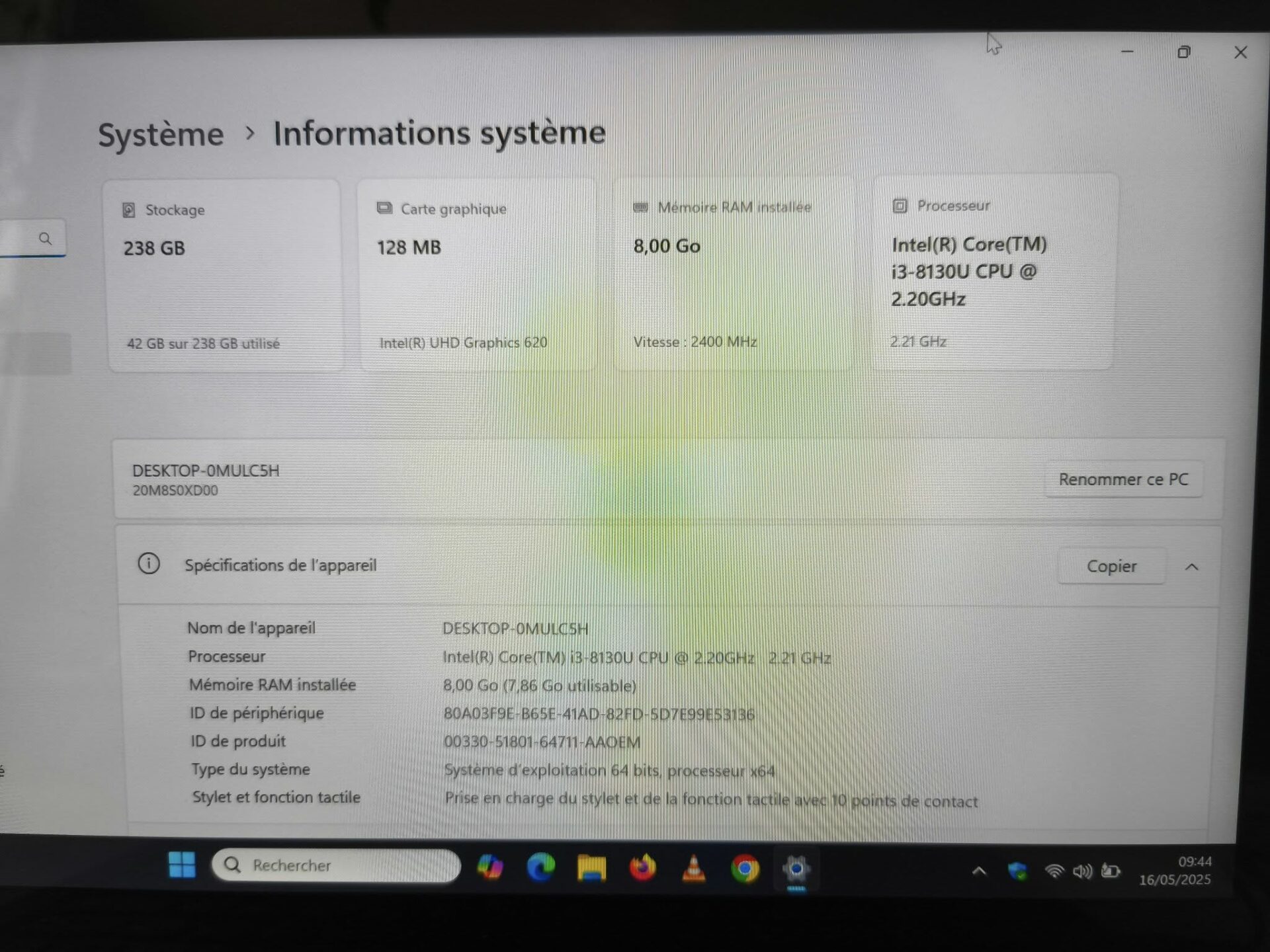Viewport: 1270px width, 952px height.
Task: Restore down the Settings window
Action: [1184, 52]
